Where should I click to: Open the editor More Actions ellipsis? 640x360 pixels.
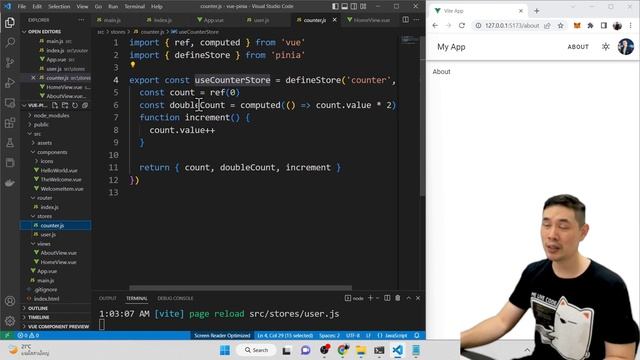click(416, 20)
